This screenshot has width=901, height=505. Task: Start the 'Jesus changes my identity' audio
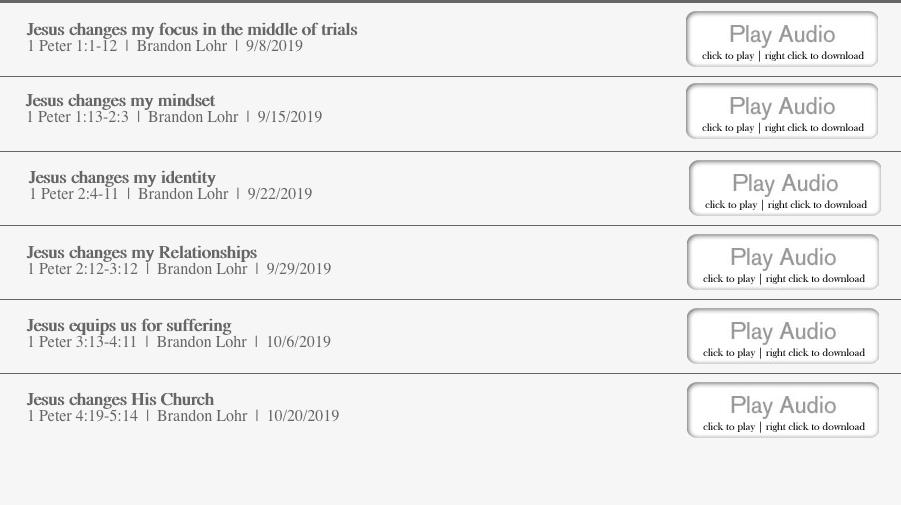coord(785,188)
